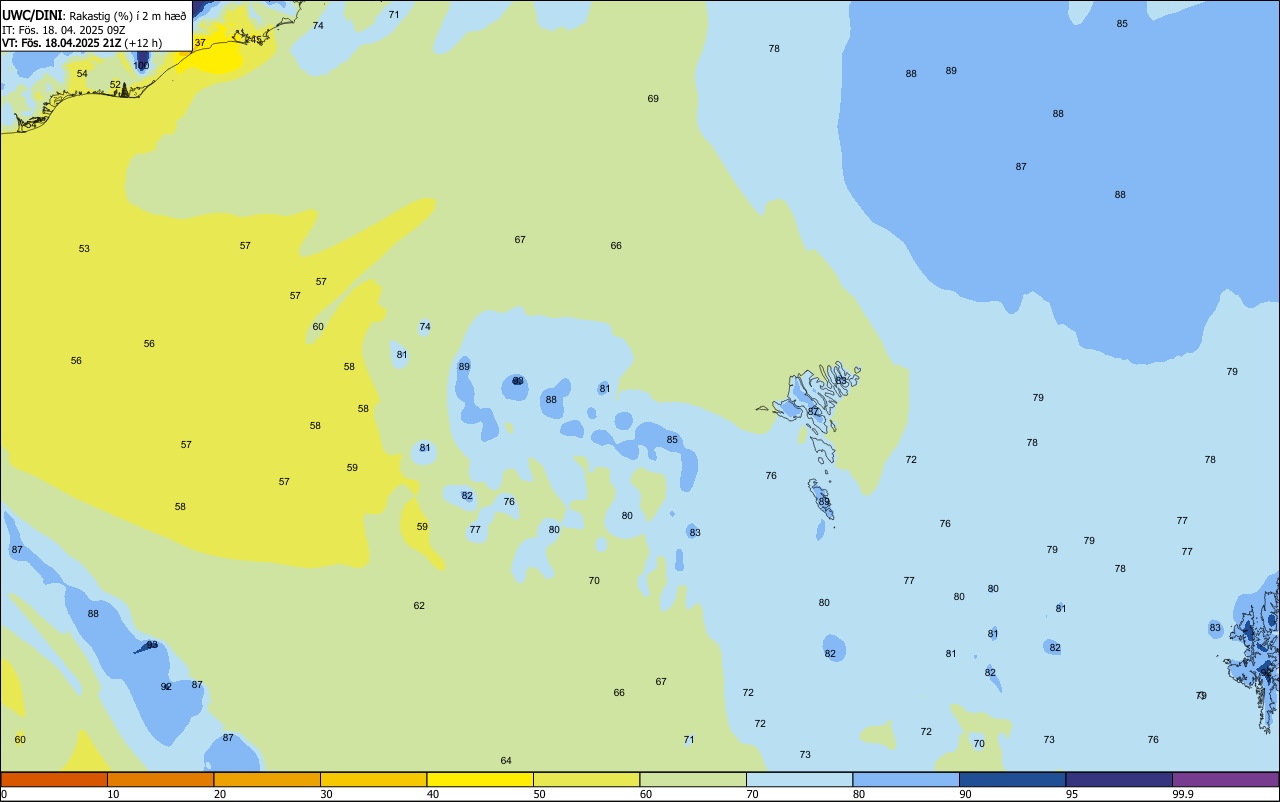Click the legend tick label 99.9

point(1183,794)
